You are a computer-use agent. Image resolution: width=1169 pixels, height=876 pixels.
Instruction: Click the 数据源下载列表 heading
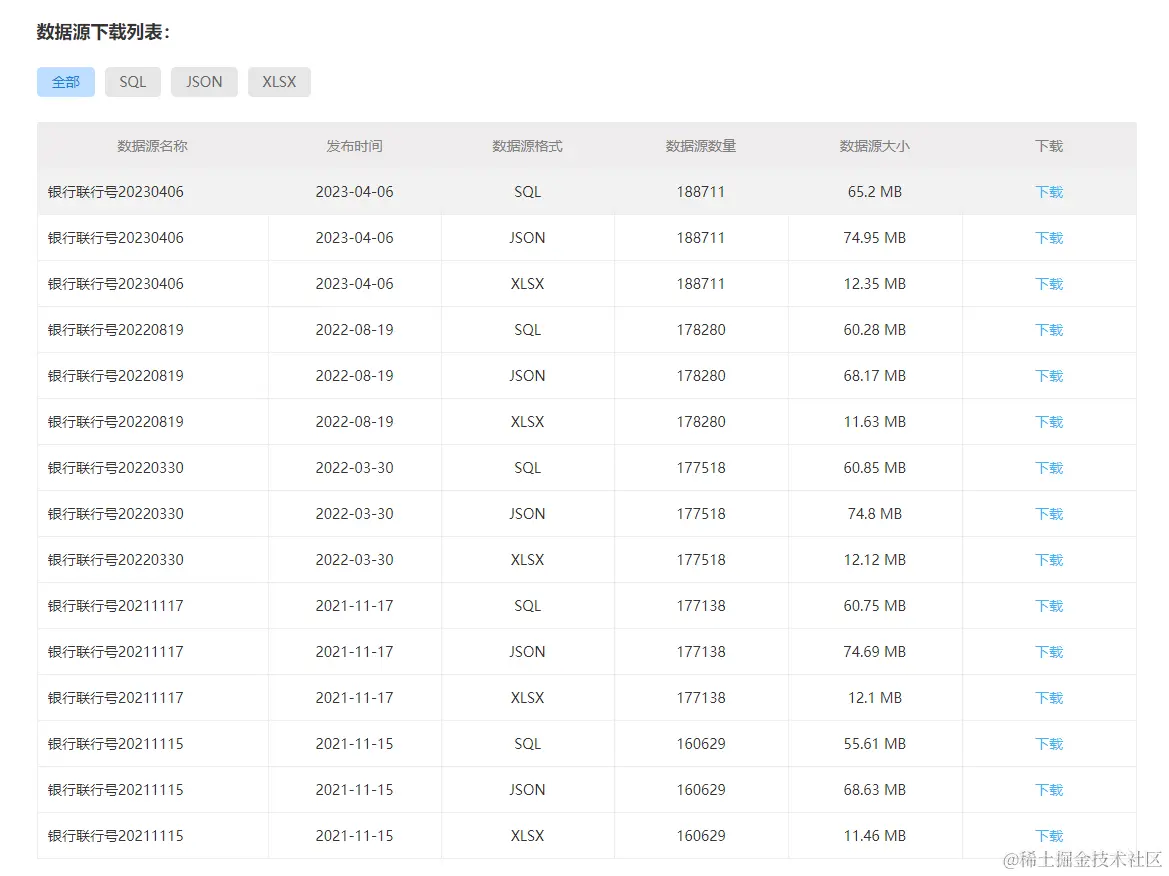click(x=103, y=32)
